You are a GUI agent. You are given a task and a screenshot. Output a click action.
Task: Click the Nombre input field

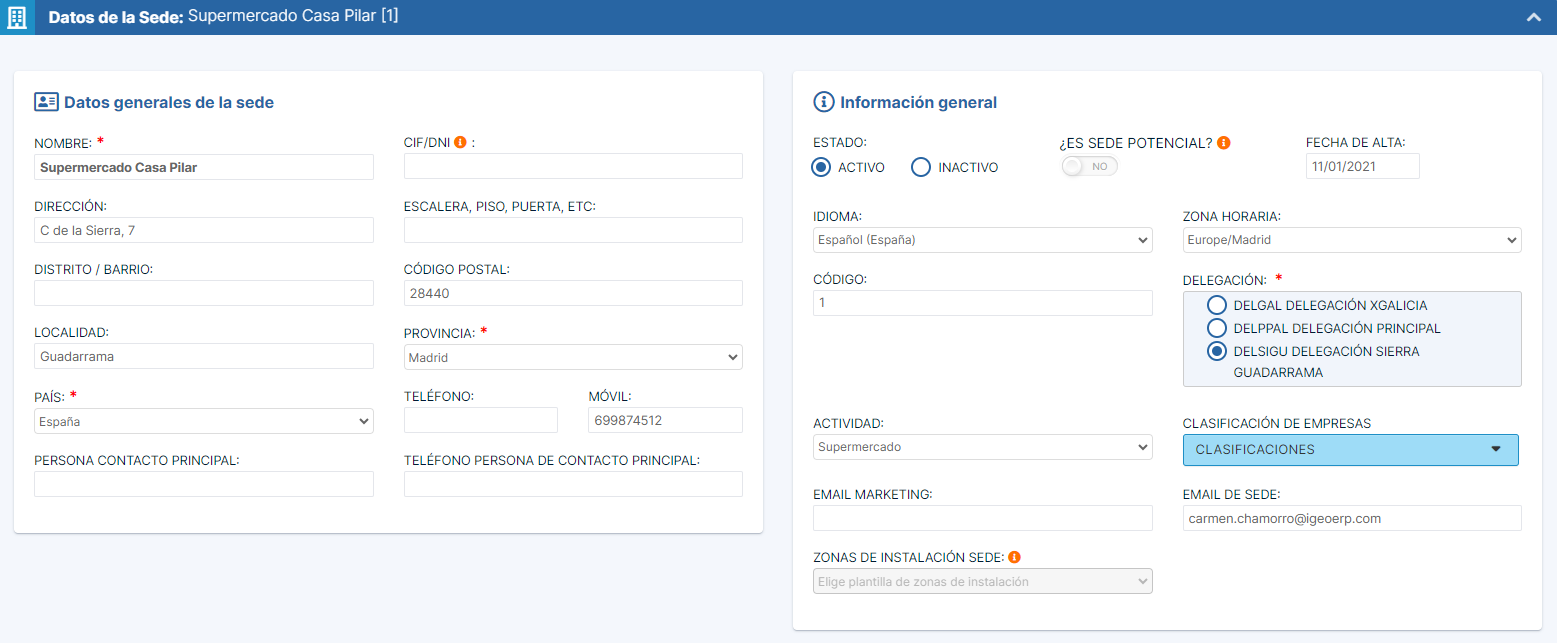204,167
